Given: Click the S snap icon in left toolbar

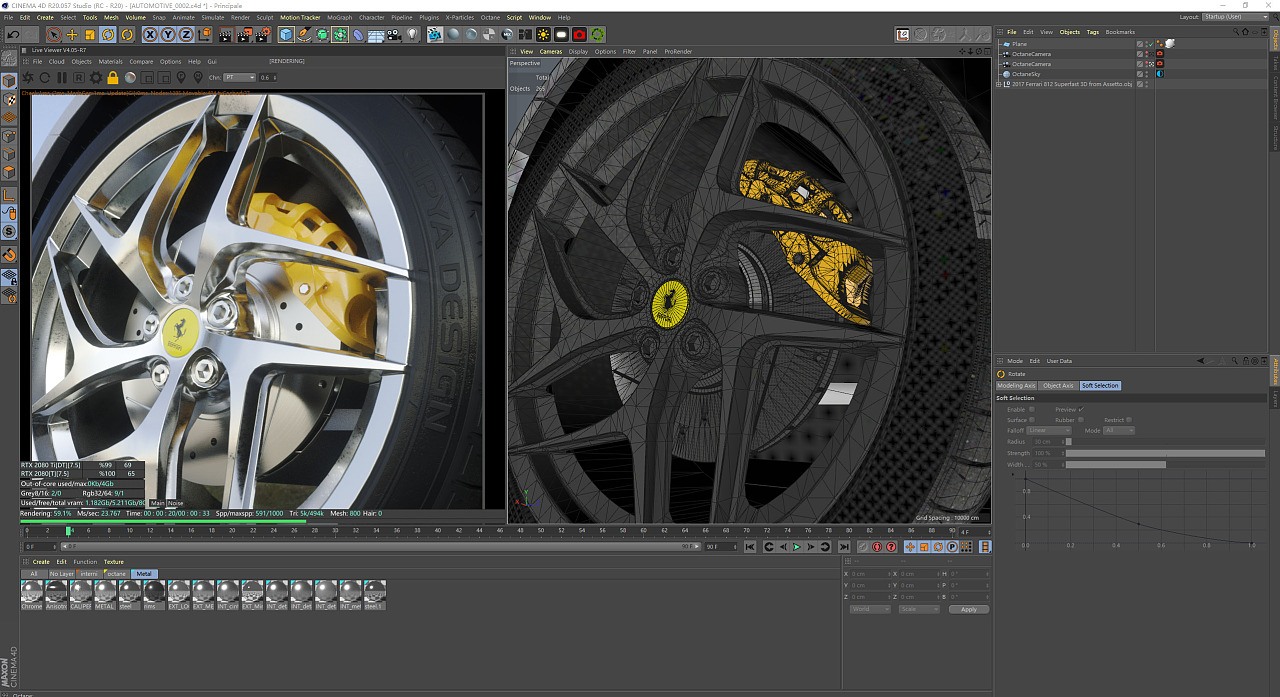Looking at the screenshot, I should 9,231.
